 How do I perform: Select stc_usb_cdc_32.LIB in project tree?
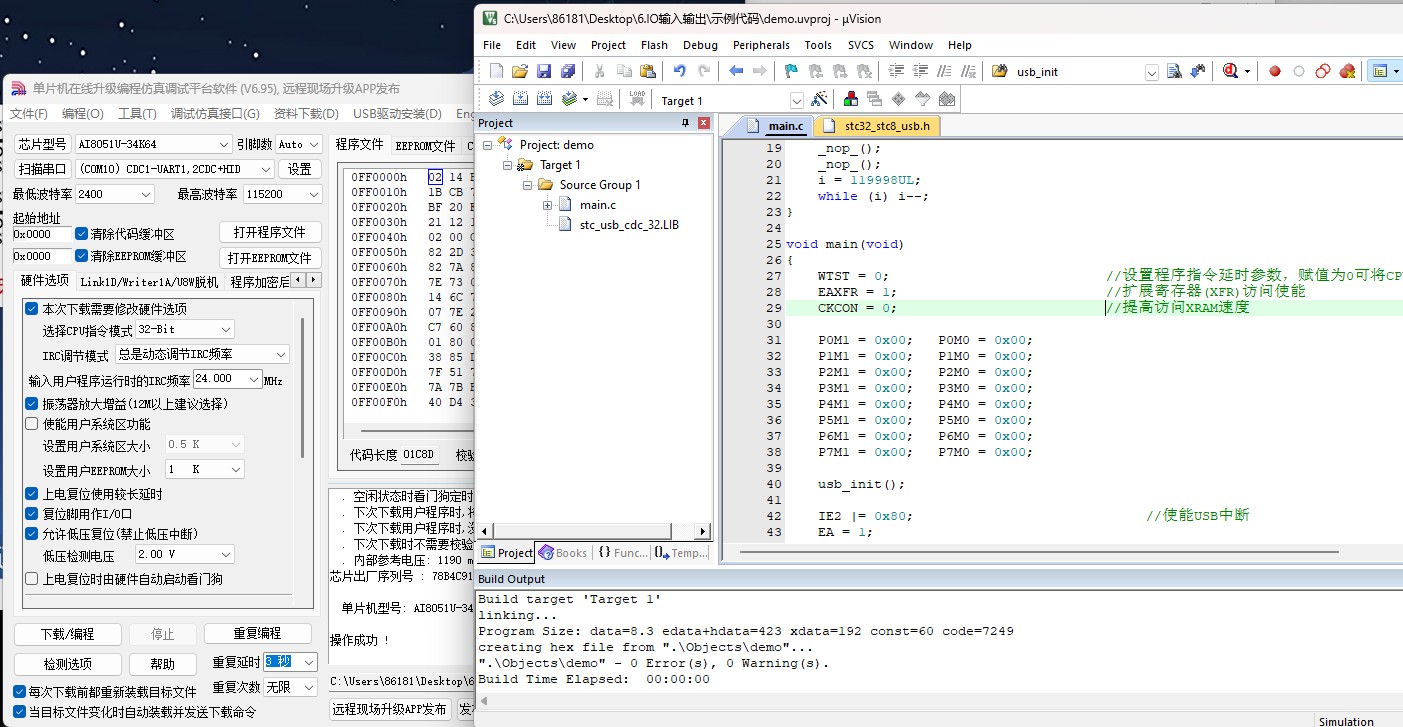pos(629,225)
